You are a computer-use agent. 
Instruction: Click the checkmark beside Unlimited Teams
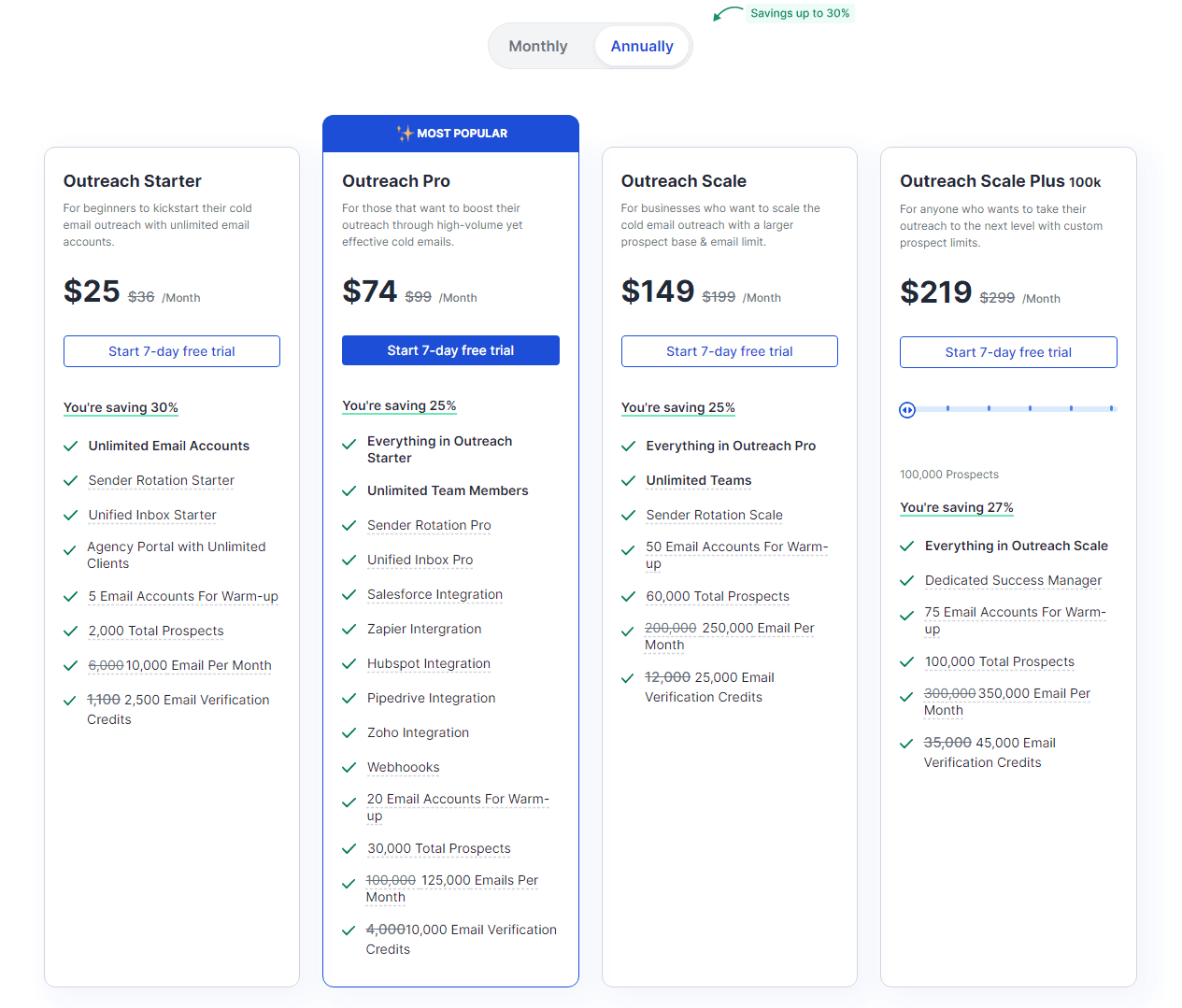[628, 480]
